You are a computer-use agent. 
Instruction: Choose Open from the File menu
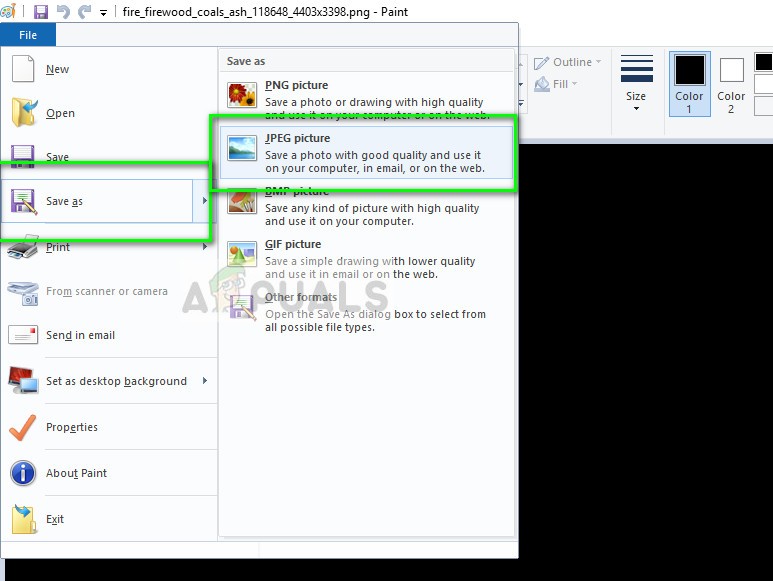click(x=108, y=113)
